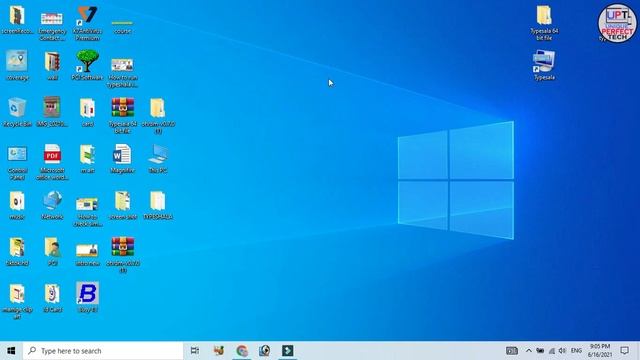Open the TYPESHALA folder in left icon group
Viewport: 640px width, 360px height.
tap(158, 205)
